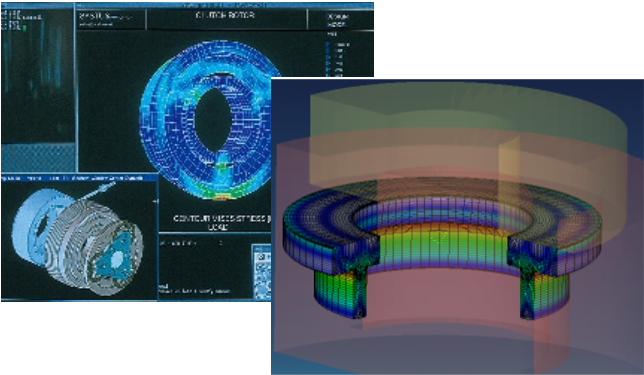Click the bottom icon in blue tool palette
Image resolution: width=644 pixels, height=375 pixels.
tap(261, 292)
